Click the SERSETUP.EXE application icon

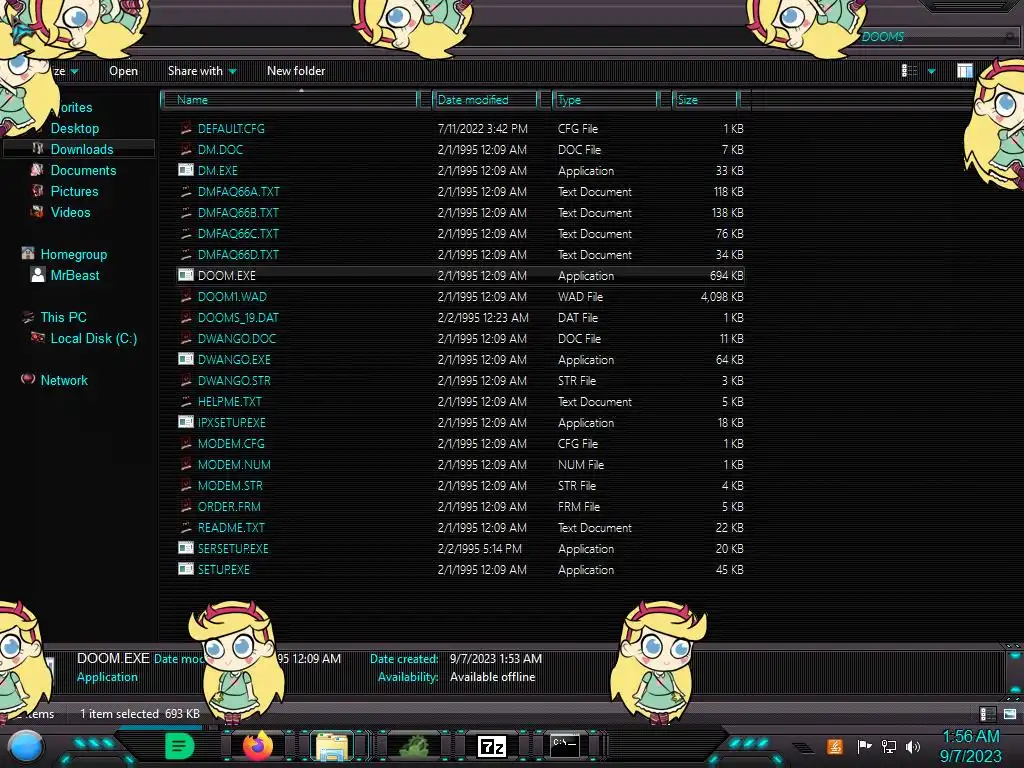(186, 548)
